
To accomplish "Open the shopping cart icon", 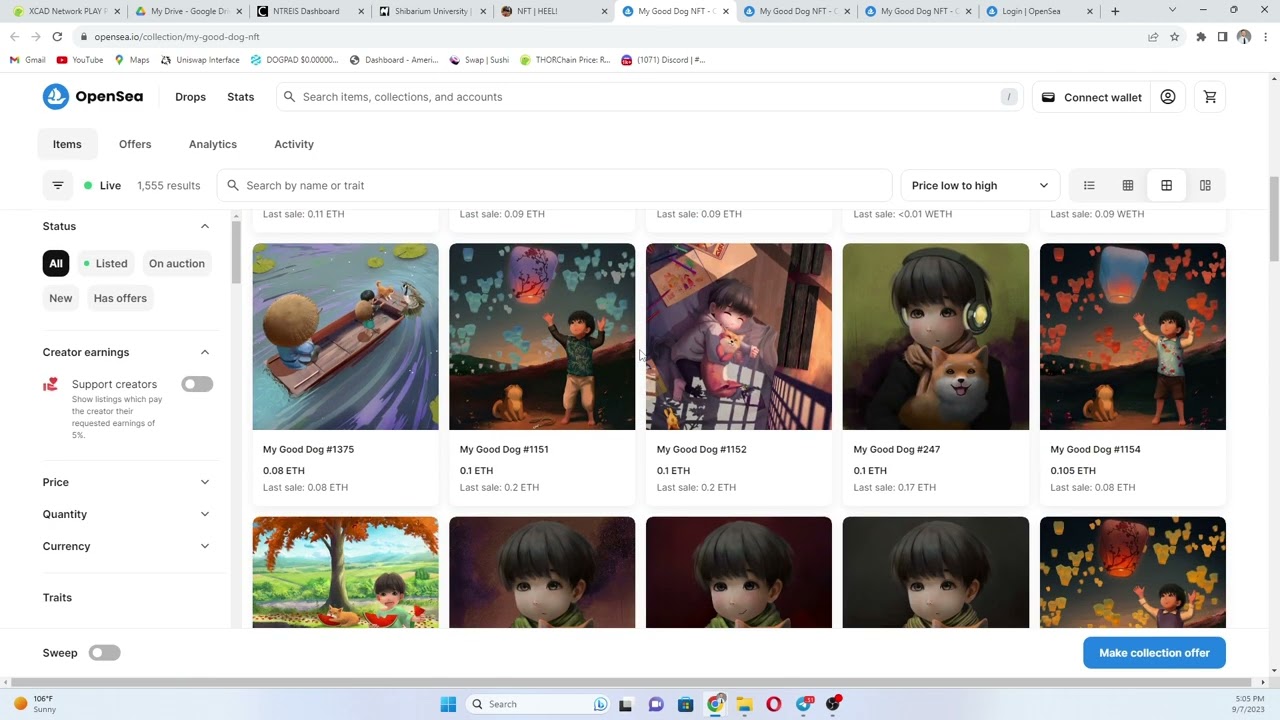I will [1210, 97].
